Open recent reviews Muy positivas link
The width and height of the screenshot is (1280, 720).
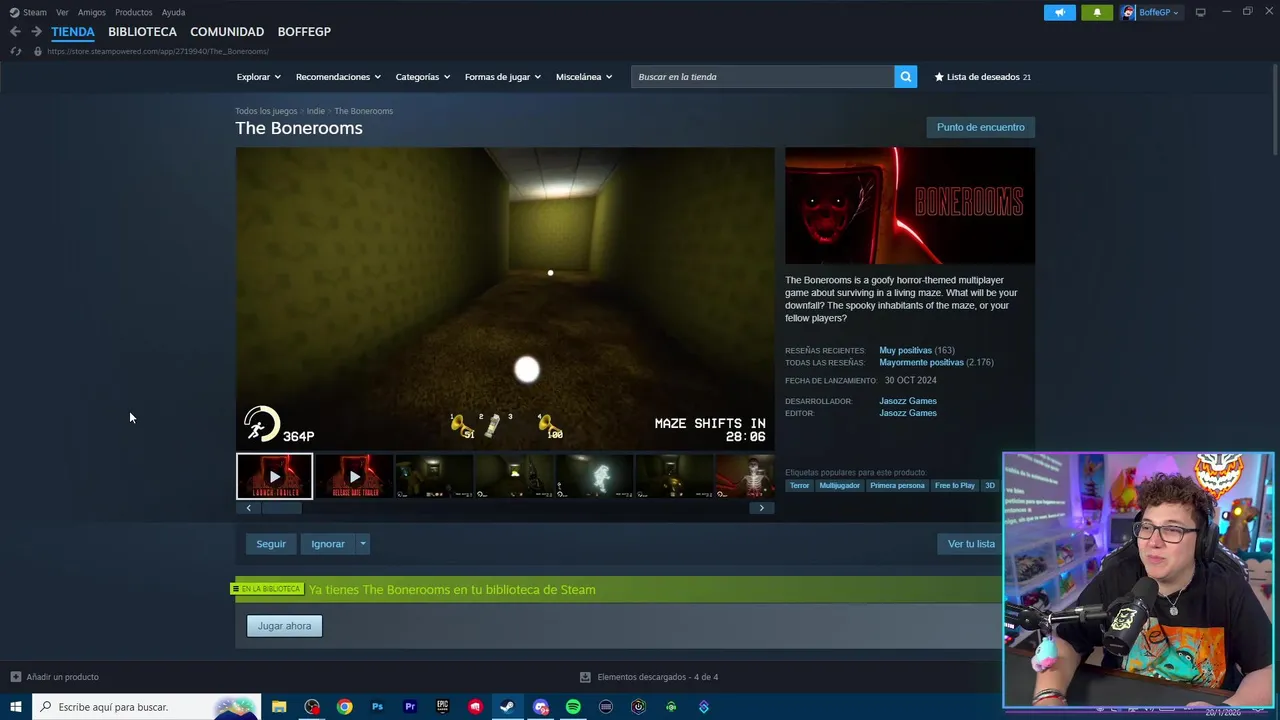(905, 351)
